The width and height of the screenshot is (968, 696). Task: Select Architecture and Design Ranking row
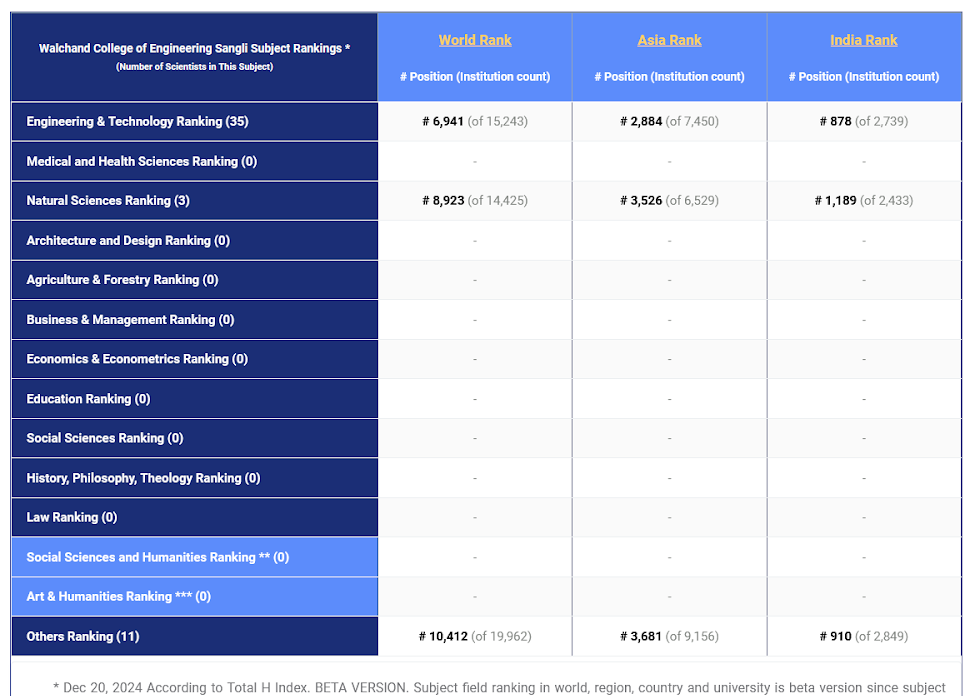point(128,240)
